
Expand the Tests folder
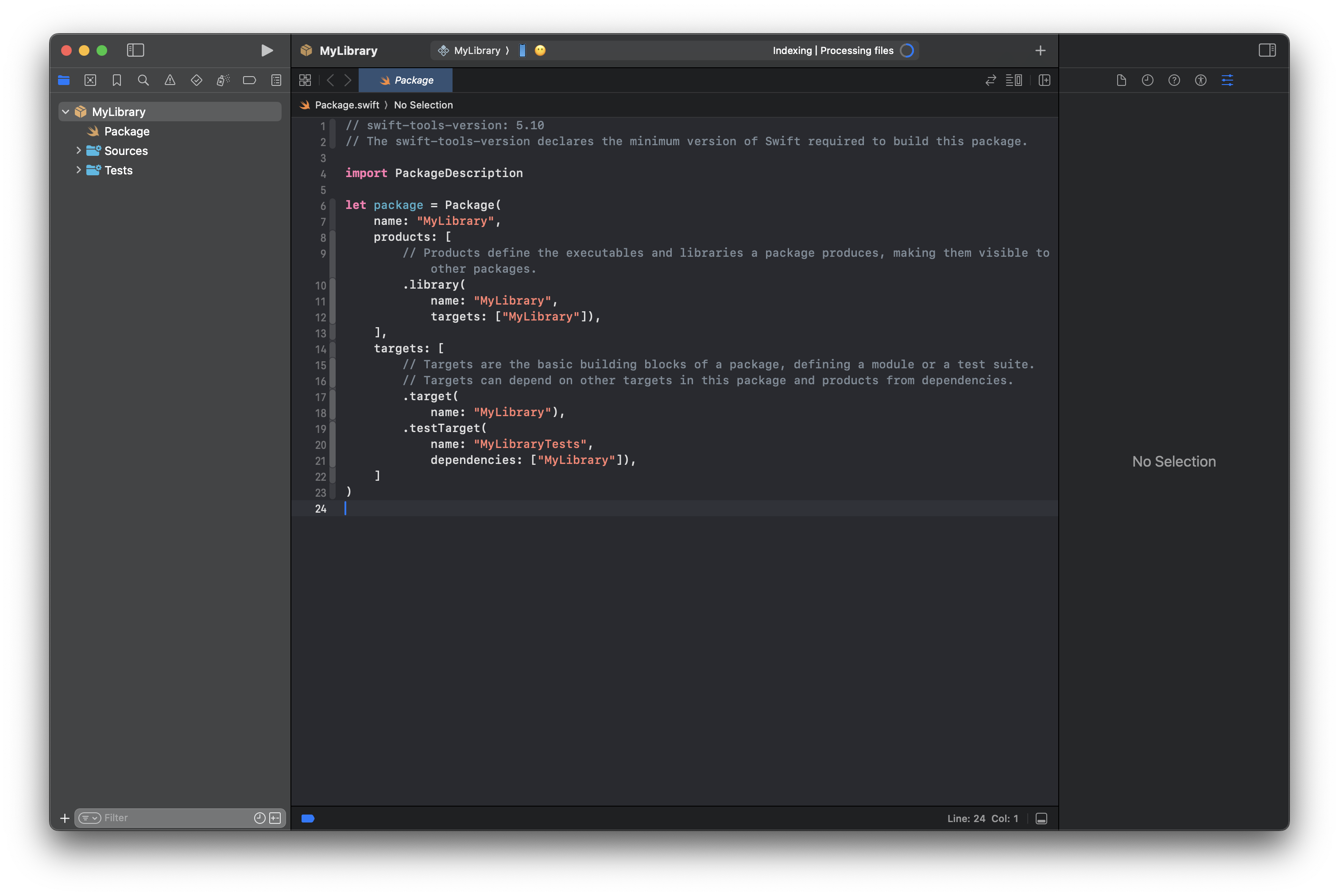78,170
